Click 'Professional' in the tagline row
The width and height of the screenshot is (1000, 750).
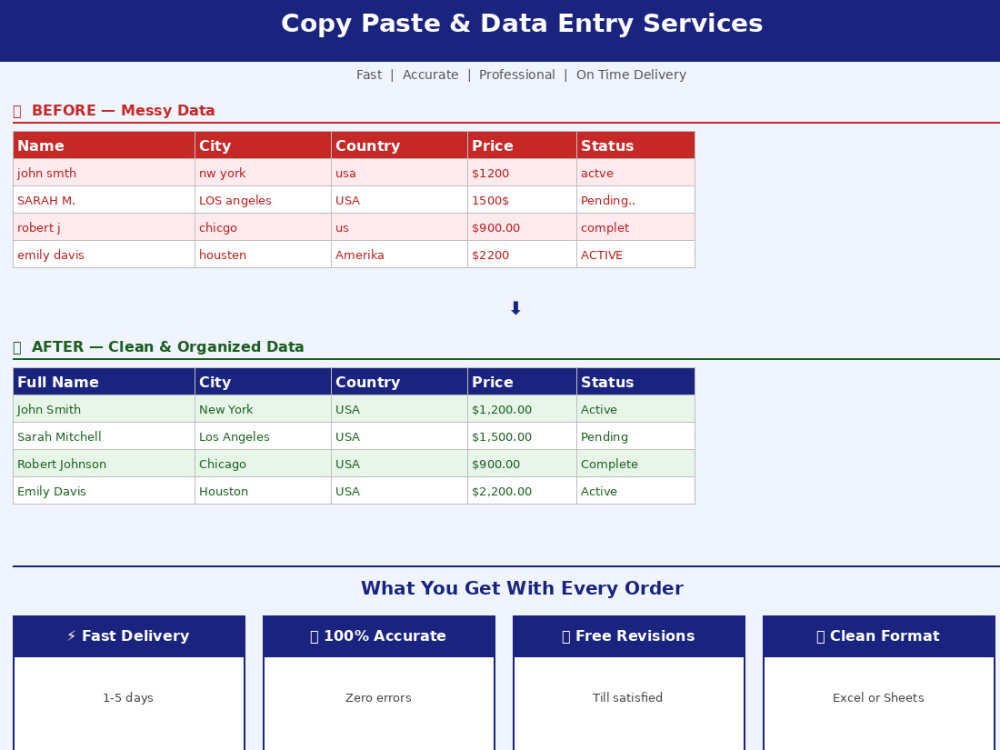[517, 75]
